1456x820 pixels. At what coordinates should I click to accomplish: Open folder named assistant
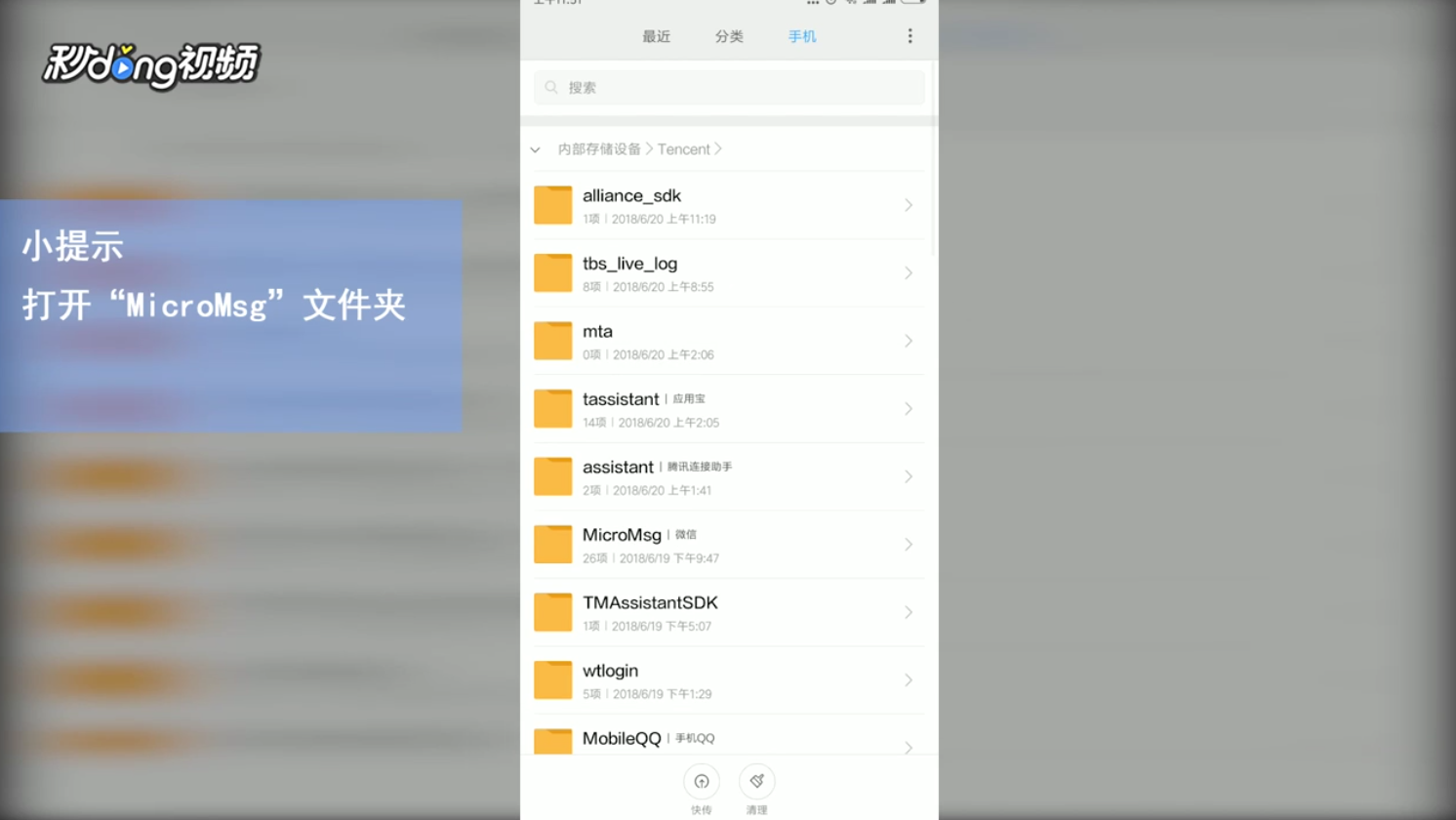click(729, 476)
